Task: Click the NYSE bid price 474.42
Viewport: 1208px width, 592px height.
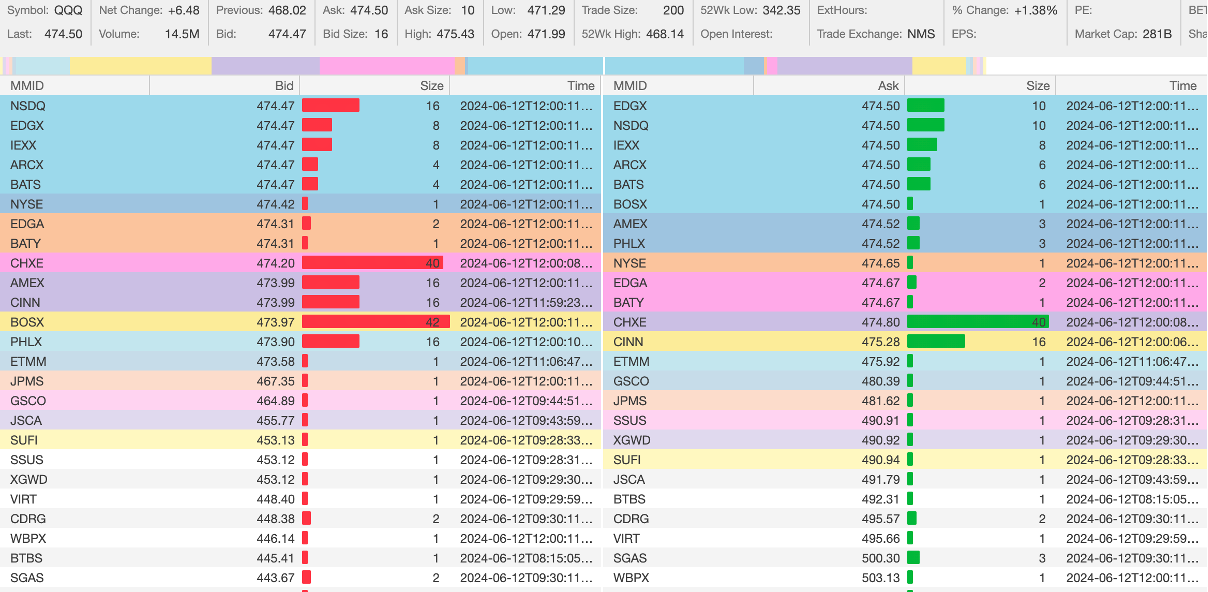Action: [275, 204]
